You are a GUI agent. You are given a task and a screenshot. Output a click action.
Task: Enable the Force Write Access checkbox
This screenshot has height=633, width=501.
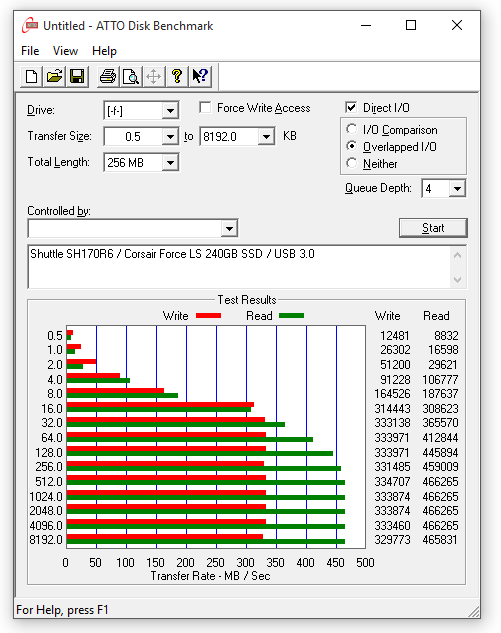coord(205,108)
